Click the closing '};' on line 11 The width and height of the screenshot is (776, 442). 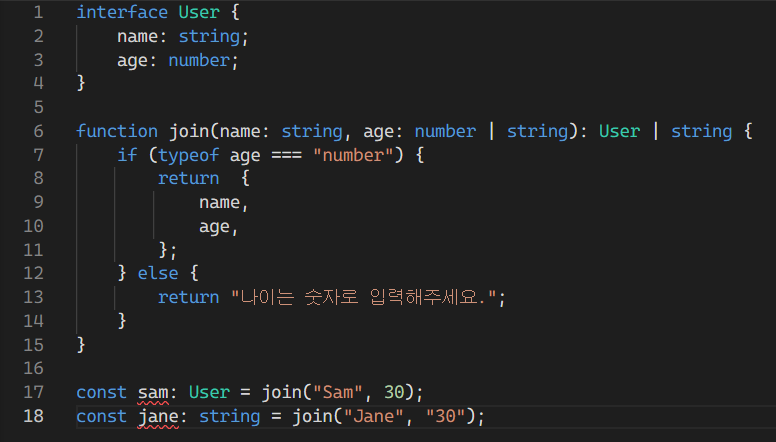[x=168, y=250]
